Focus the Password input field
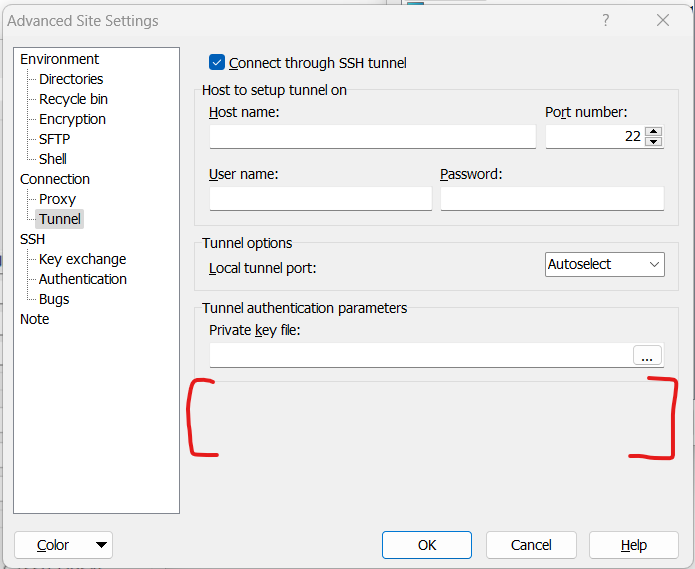 tap(551, 199)
